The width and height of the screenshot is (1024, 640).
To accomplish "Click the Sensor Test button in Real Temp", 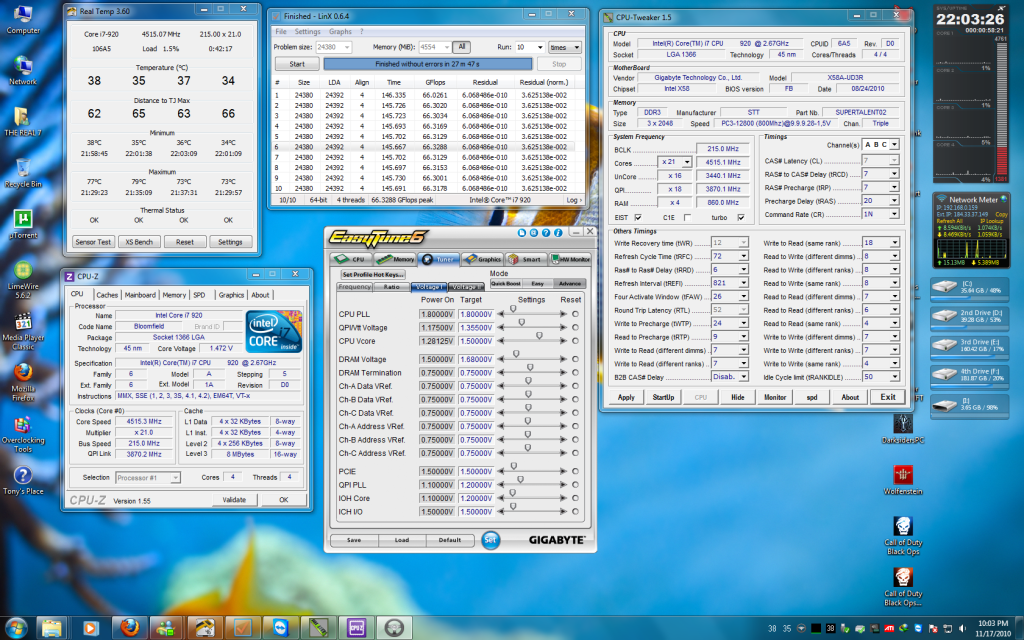I will 93,242.
